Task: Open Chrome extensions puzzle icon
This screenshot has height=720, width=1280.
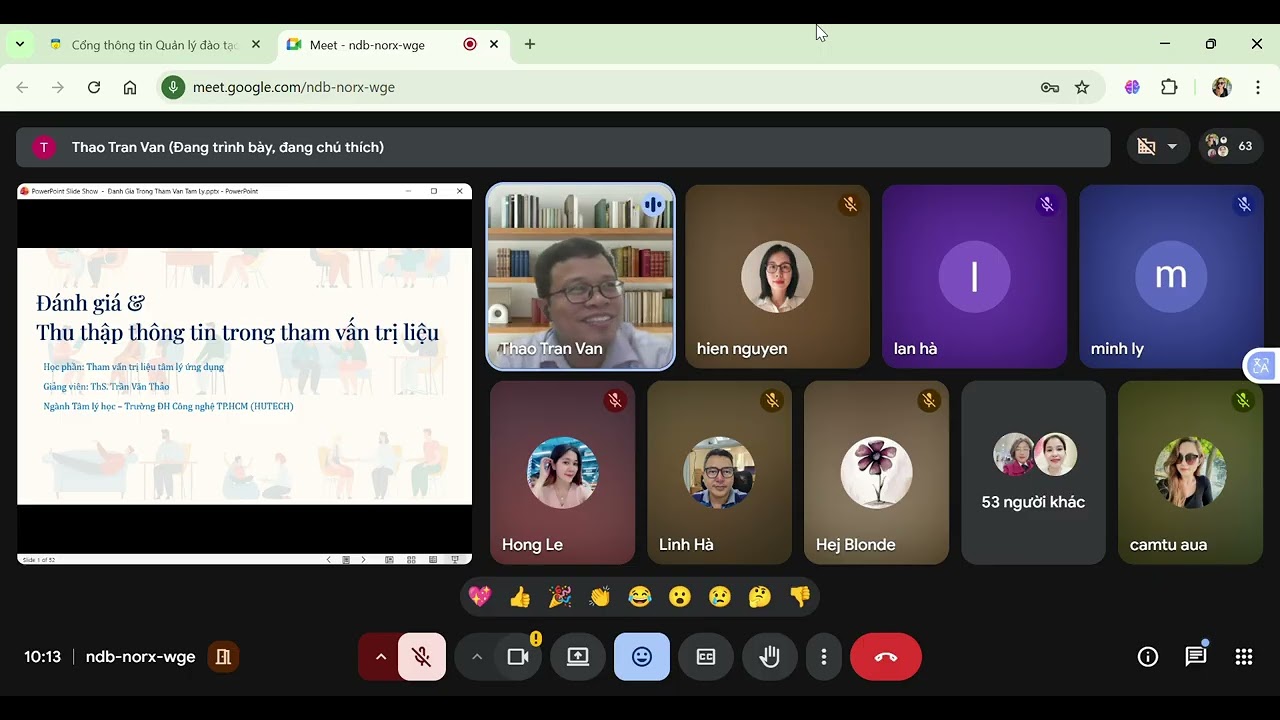Action: (1169, 88)
